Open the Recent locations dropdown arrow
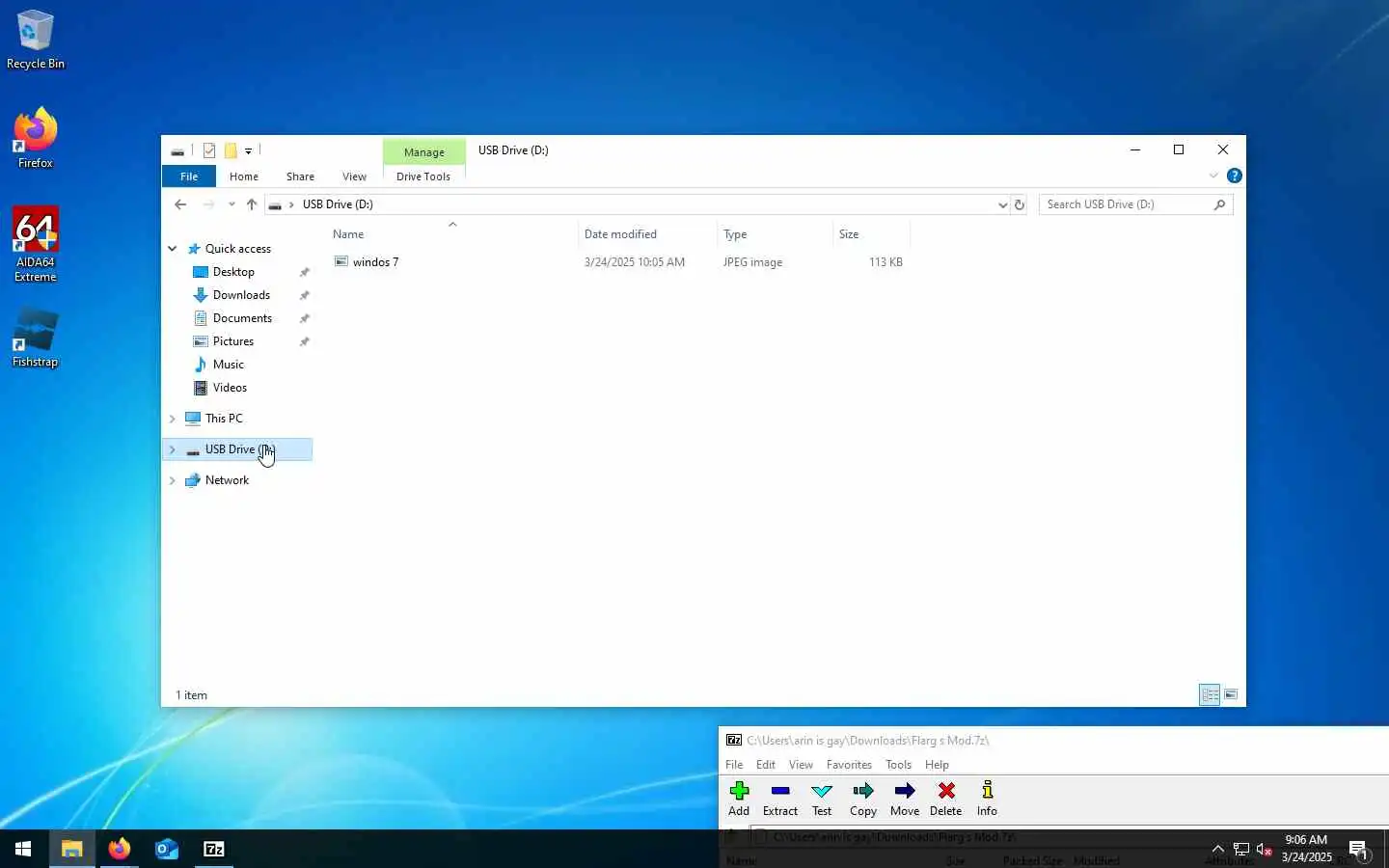This screenshot has height=868, width=1389. (231, 204)
